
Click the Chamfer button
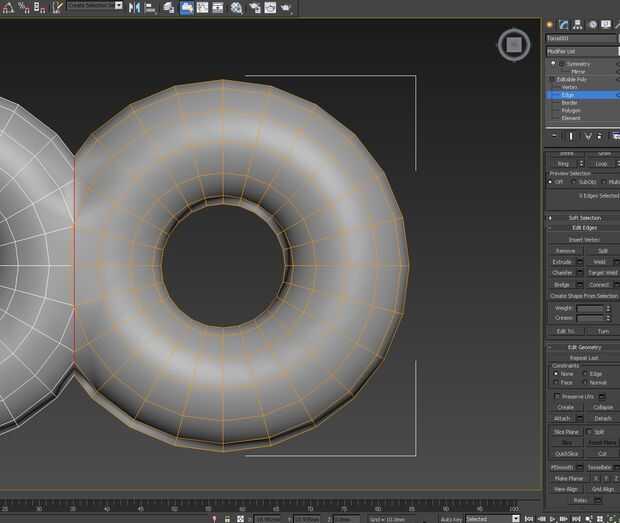pos(563,272)
